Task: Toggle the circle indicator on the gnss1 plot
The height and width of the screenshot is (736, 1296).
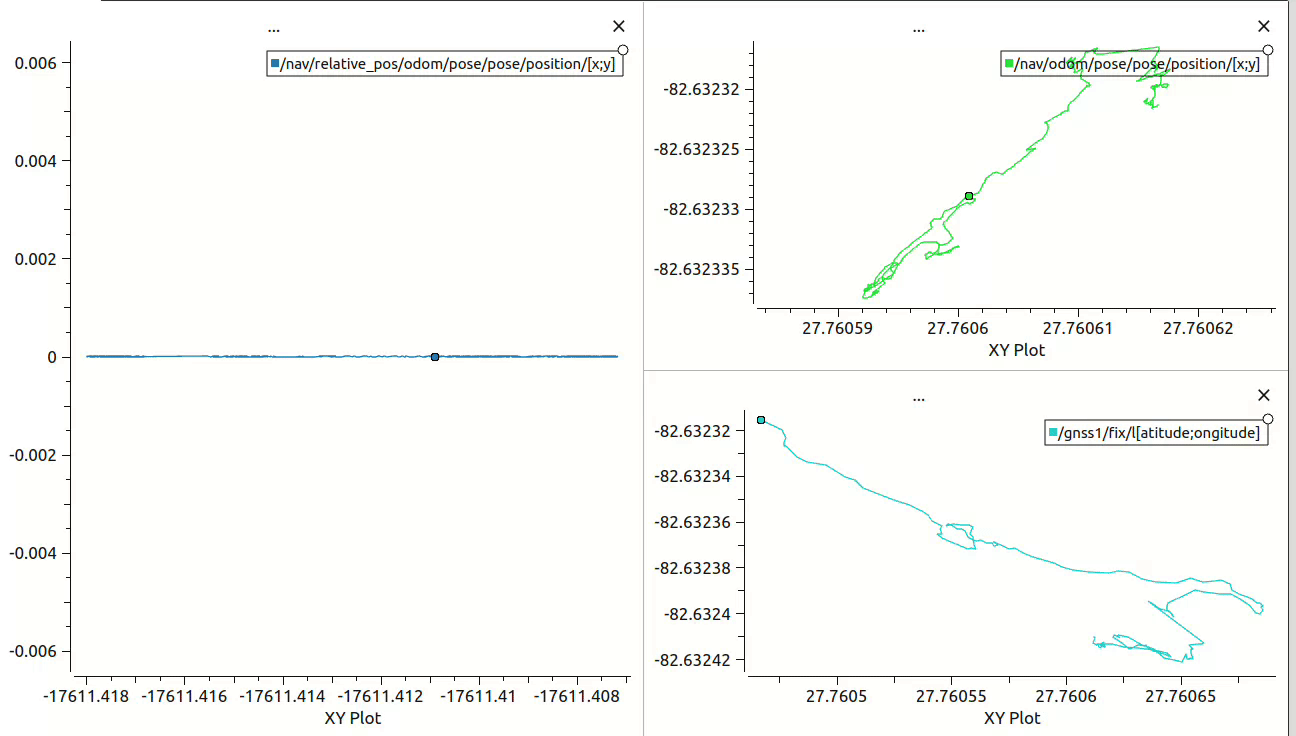Action: 1268,419
